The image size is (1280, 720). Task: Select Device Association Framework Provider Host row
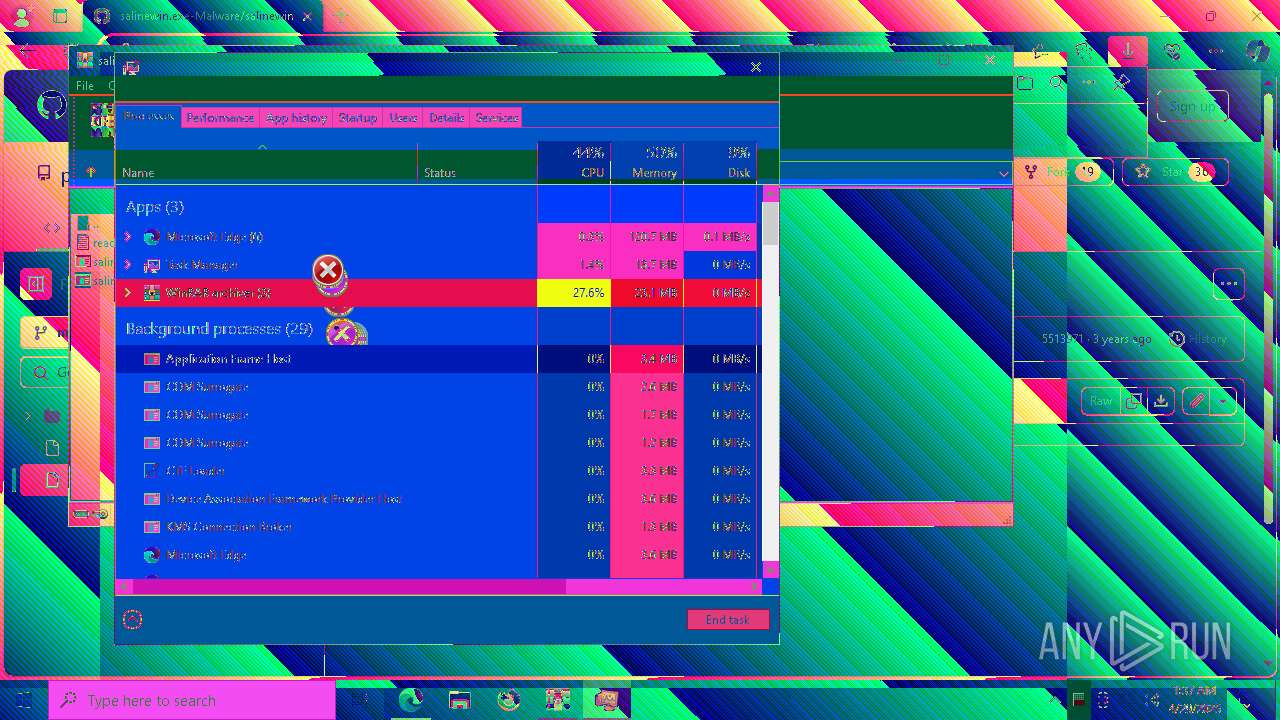pyautogui.click(x=438, y=499)
